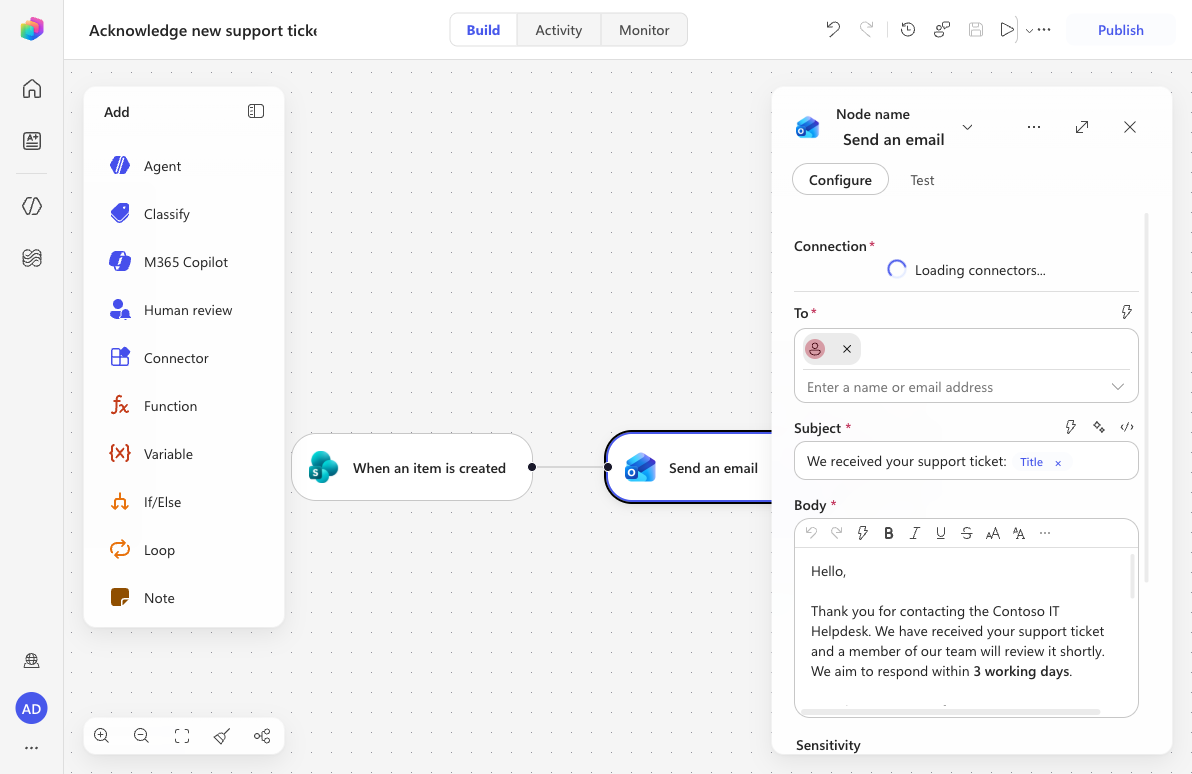Add a Classify node
The height and width of the screenshot is (774, 1192).
point(184,214)
